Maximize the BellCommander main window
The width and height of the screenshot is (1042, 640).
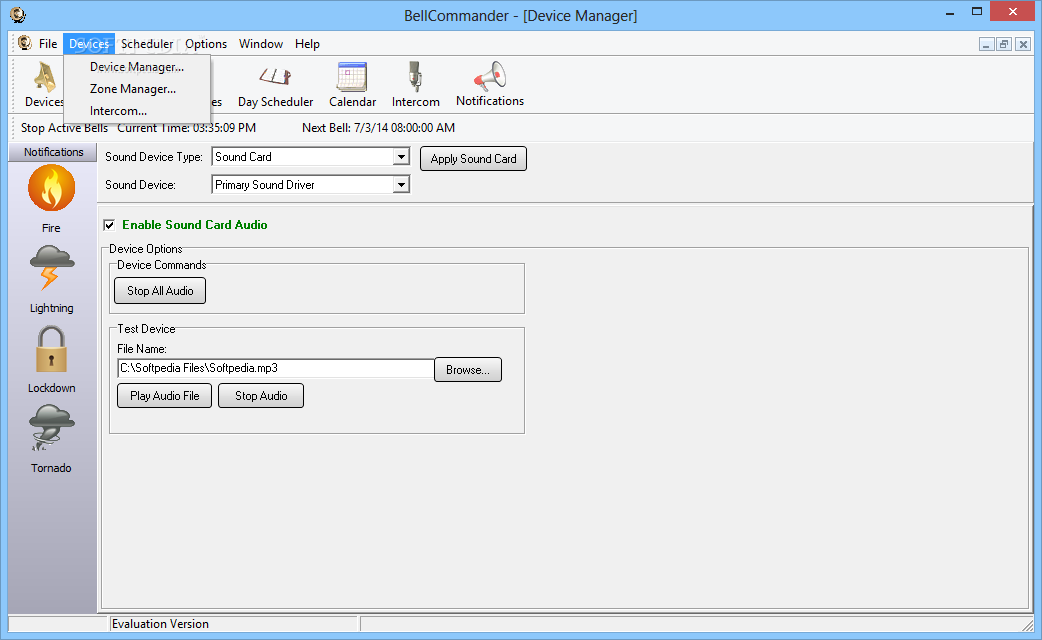click(x=977, y=12)
